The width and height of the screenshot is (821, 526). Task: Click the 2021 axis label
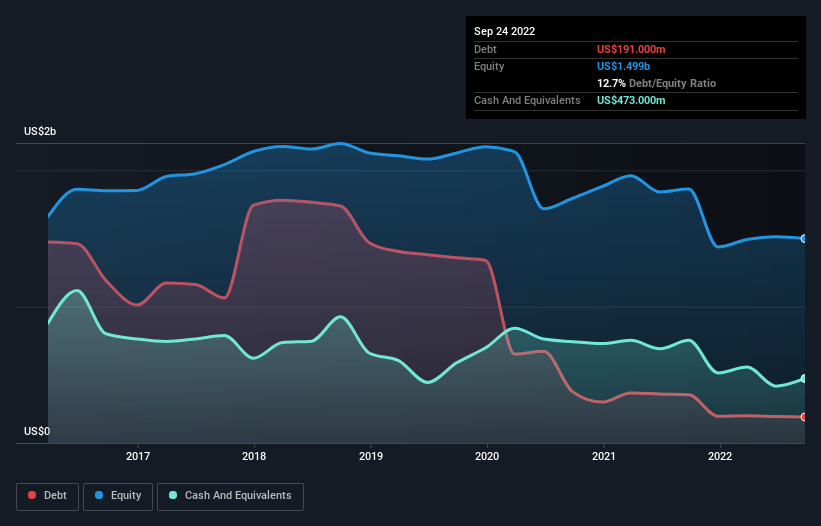coord(604,456)
